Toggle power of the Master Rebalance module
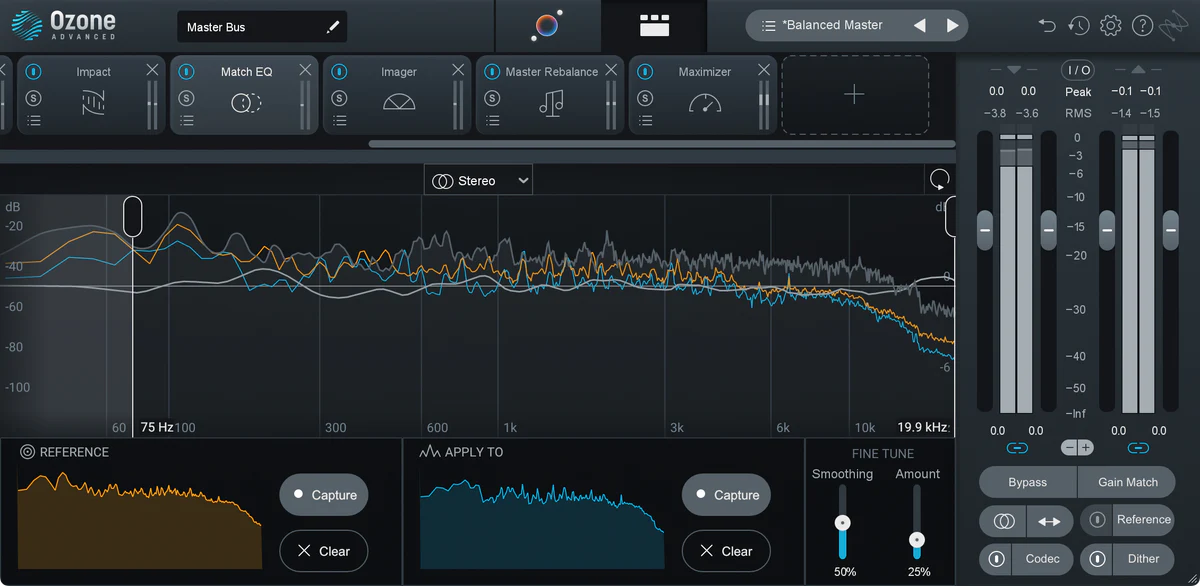Image resolution: width=1200 pixels, height=586 pixels. coord(492,72)
